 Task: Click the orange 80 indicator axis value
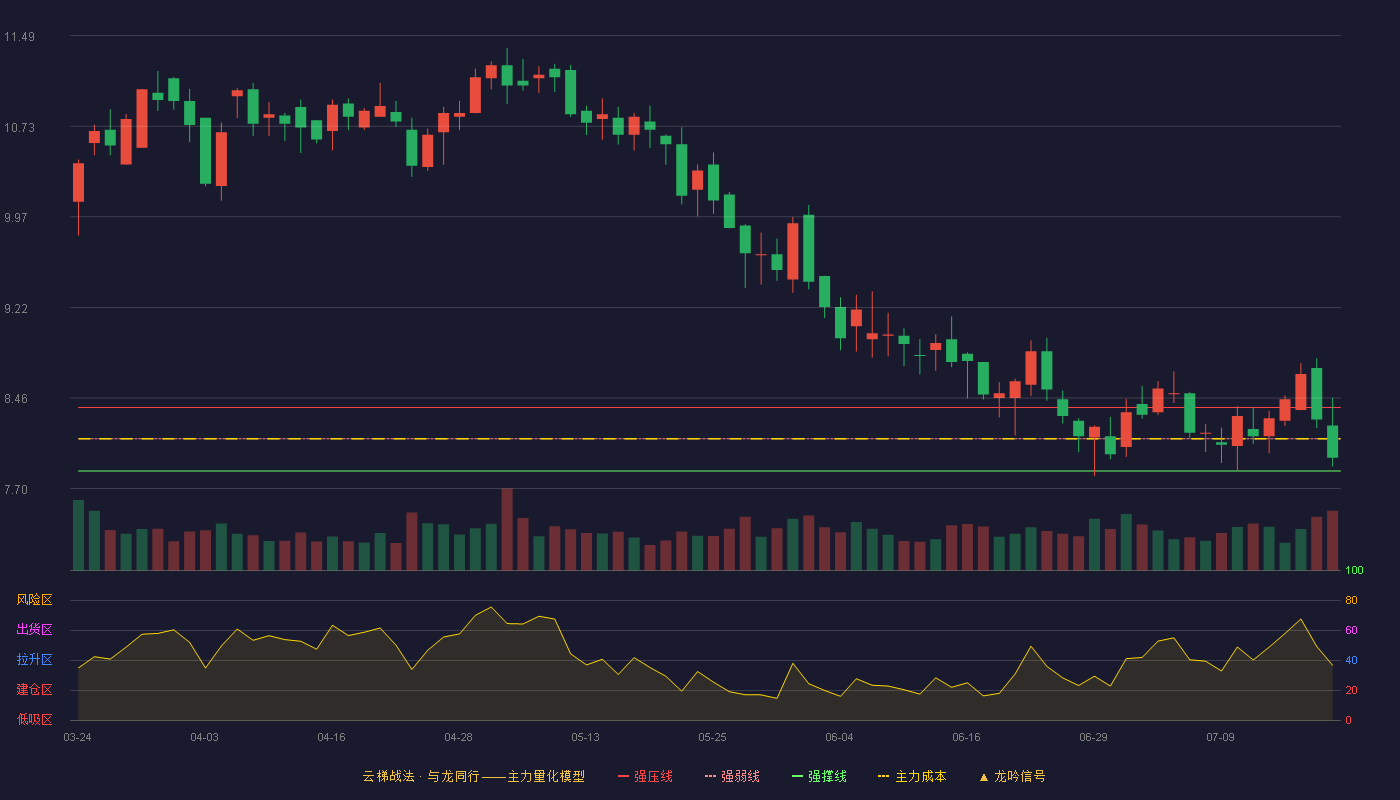(x=1351, y=601)
